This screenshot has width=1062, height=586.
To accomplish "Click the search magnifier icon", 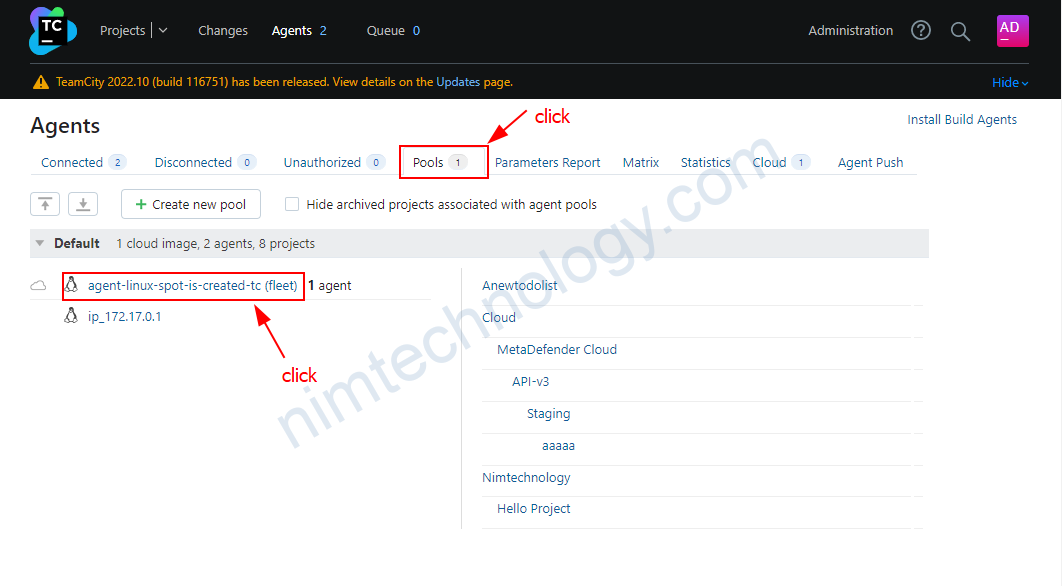I will click(x=960, y=31).
